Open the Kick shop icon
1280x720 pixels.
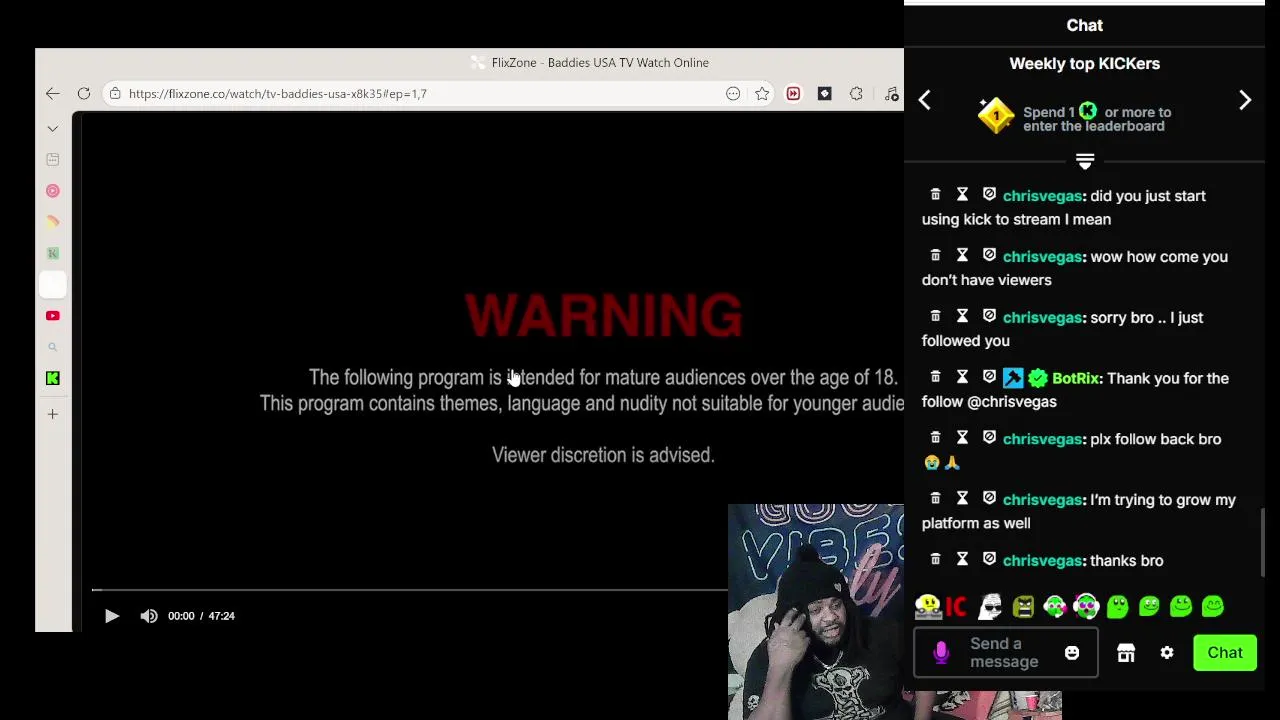pos(1126,653)
